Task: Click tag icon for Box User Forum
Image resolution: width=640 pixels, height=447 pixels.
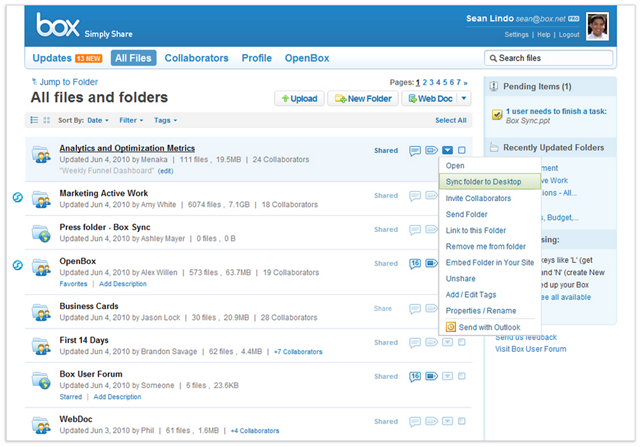Action: (x=431, y=376)
